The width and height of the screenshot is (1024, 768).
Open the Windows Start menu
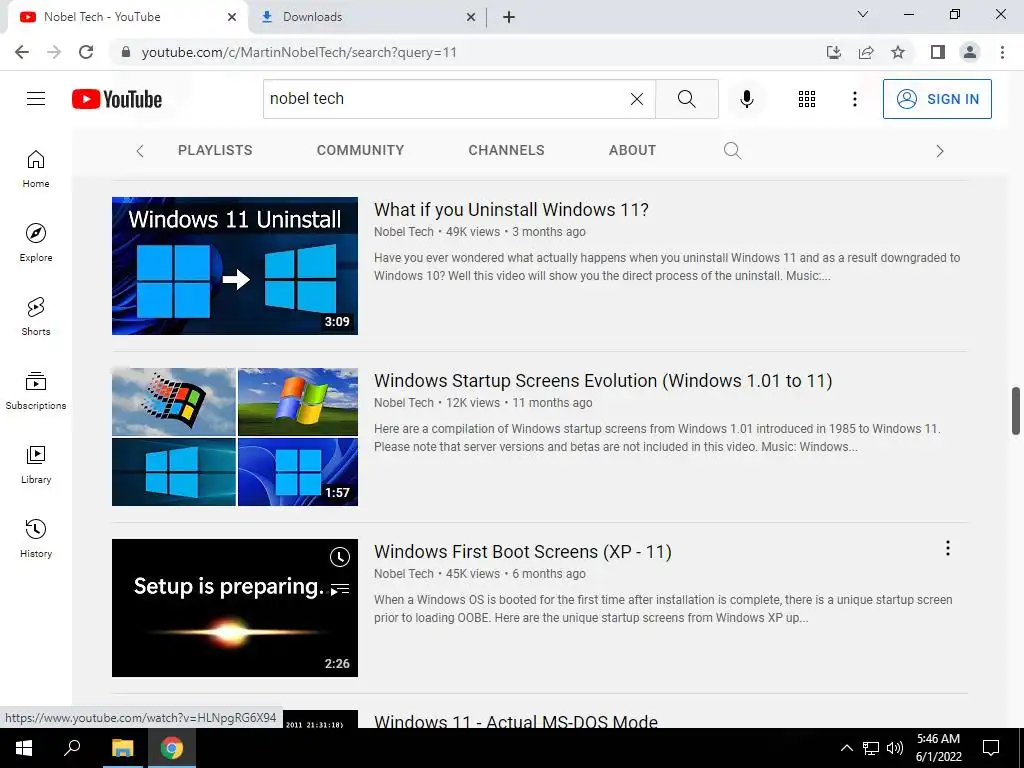tap(24, 748)
